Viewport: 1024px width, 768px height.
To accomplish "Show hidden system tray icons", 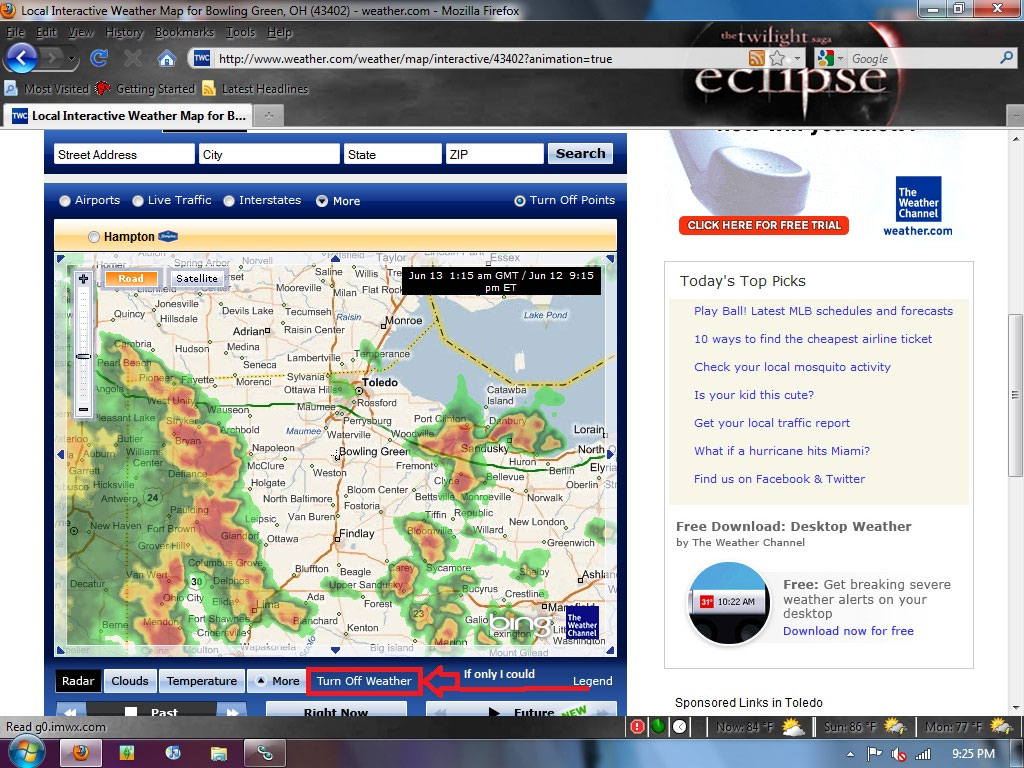I will click(852, 755).
